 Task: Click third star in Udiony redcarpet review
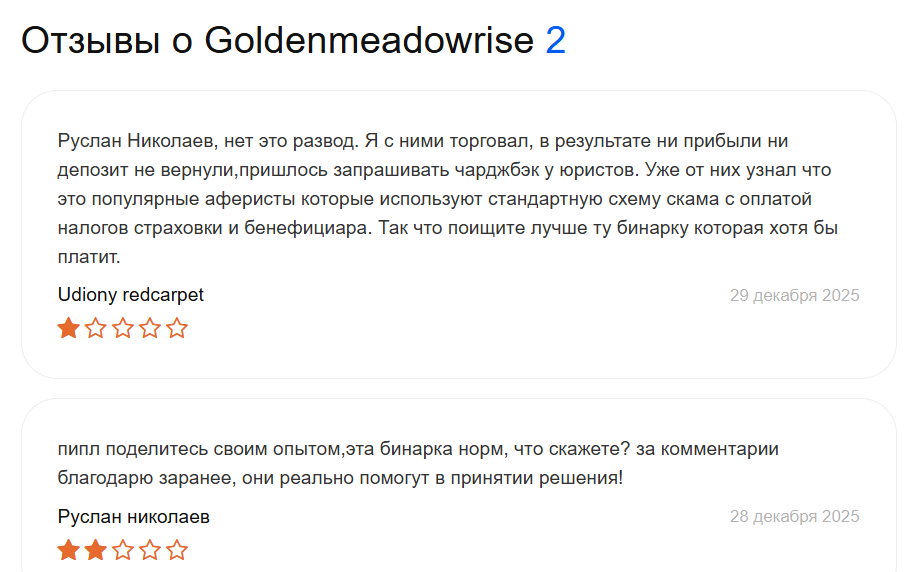tap(123, 328)
